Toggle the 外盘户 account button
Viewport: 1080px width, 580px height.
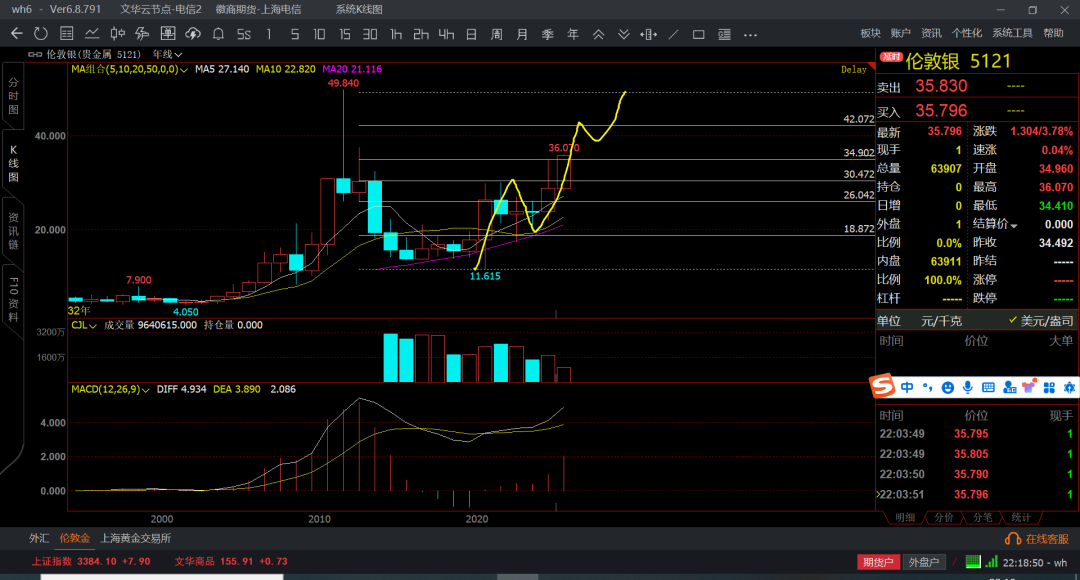click(924, 562)
